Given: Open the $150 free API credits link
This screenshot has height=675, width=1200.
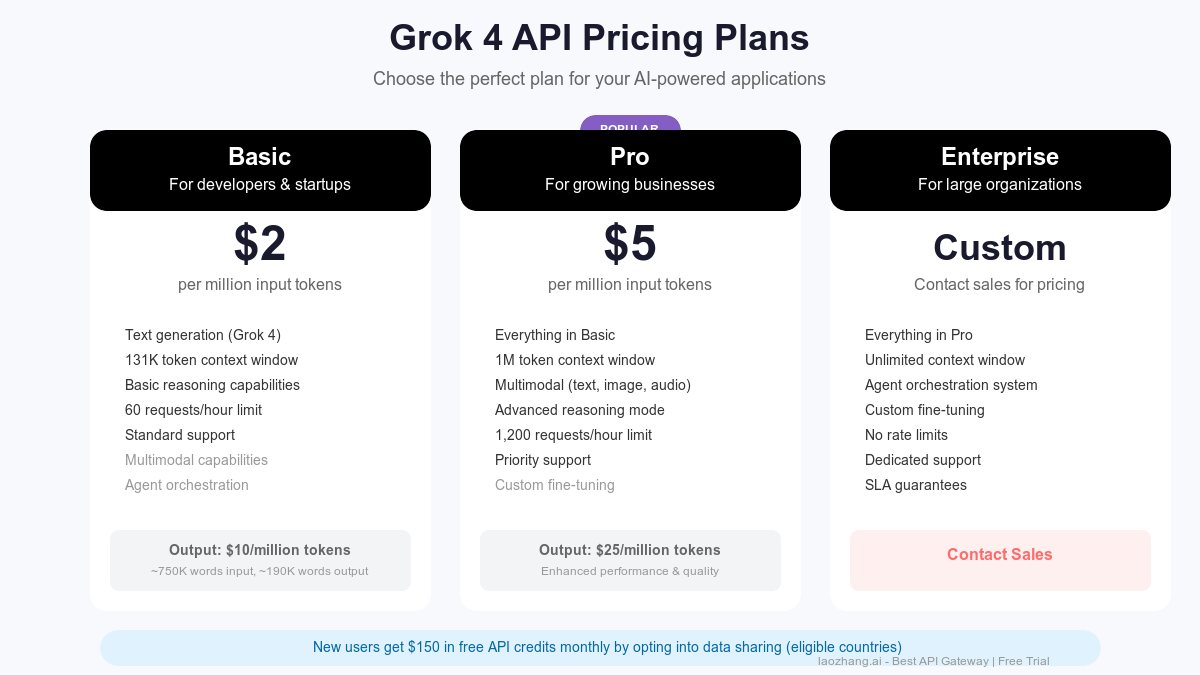Looking at the screenshot, I should click(607, 647).
